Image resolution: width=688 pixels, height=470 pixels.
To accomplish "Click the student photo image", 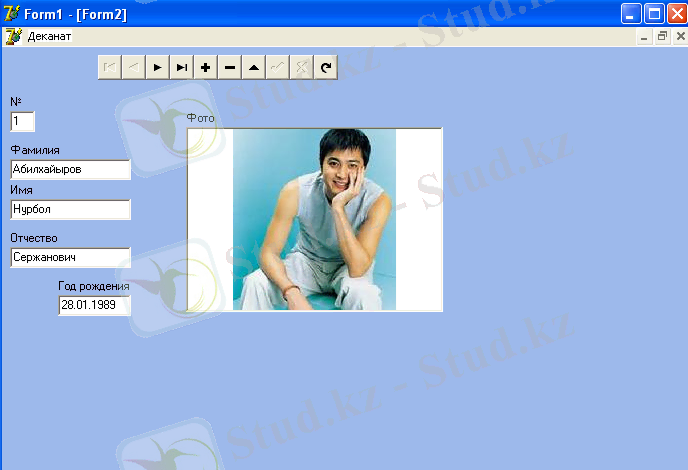I will coord(314,219).
